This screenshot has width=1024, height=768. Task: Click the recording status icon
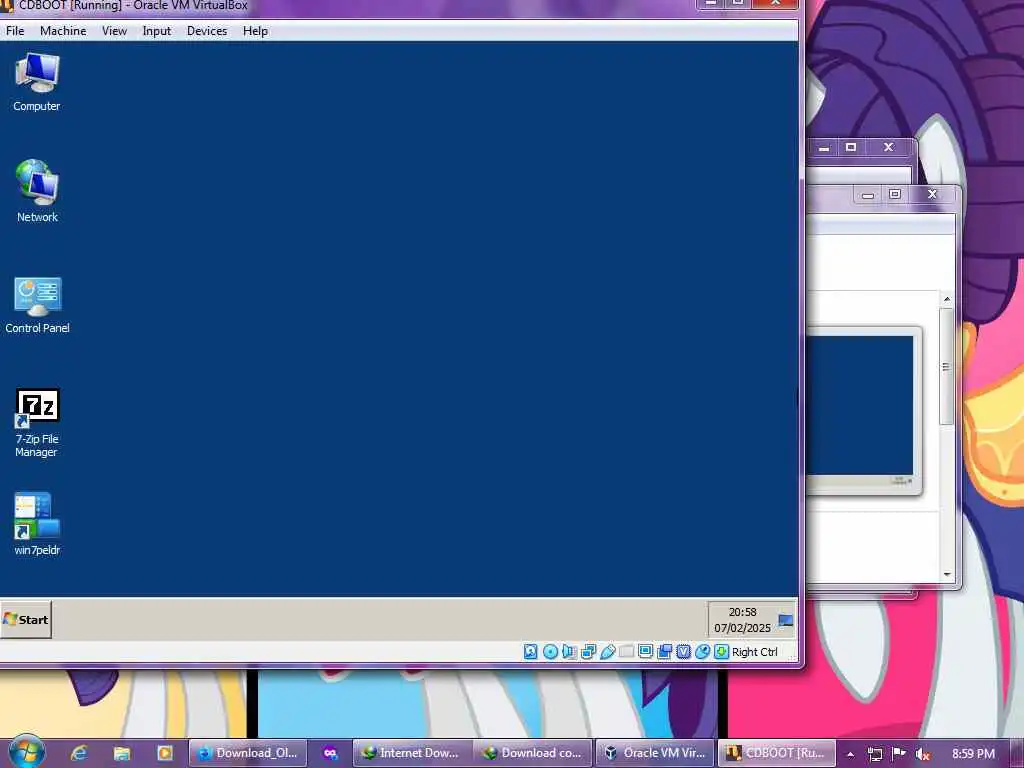[664, 652]
